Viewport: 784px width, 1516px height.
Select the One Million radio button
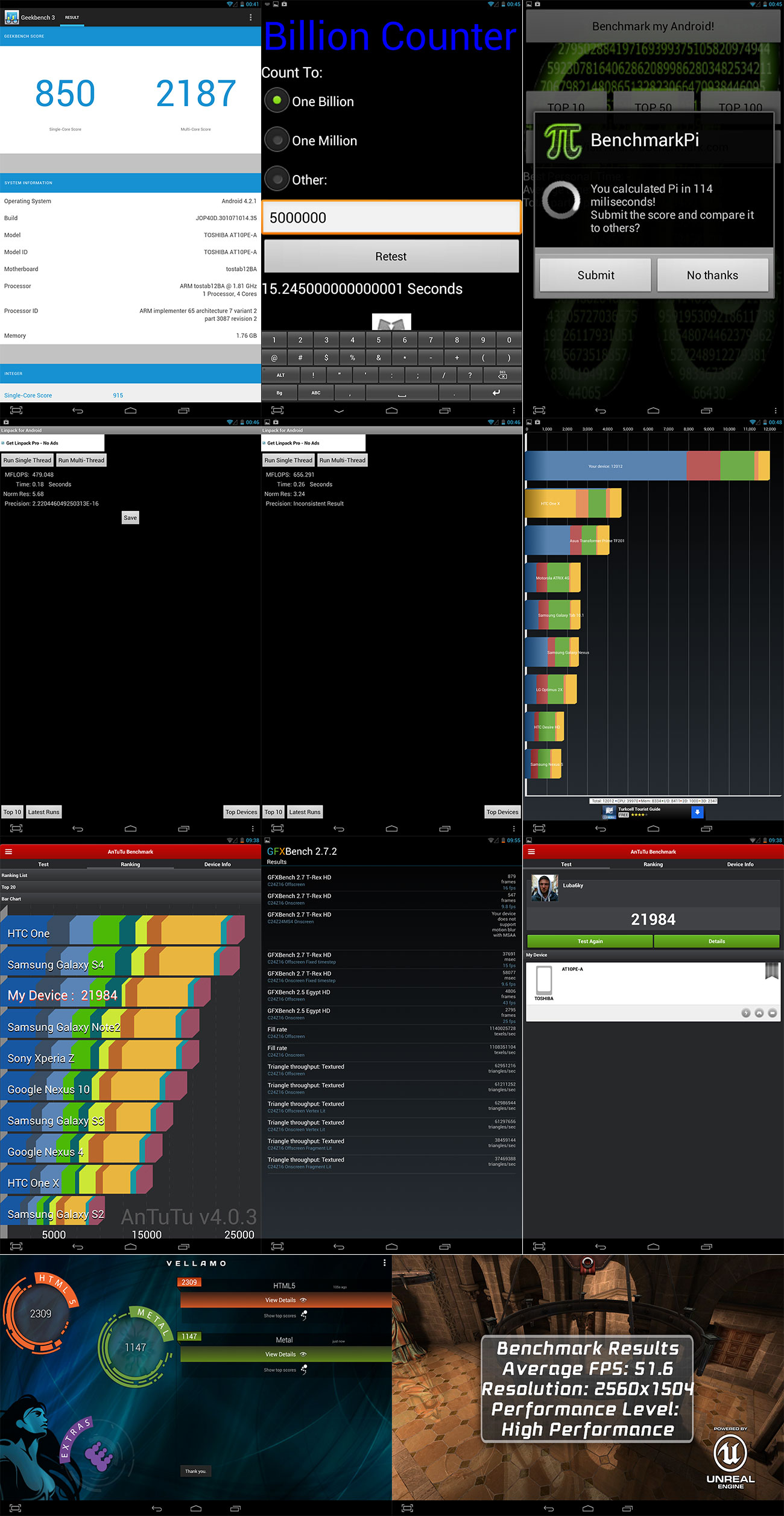pyautogui.click(x=277, y=140)
